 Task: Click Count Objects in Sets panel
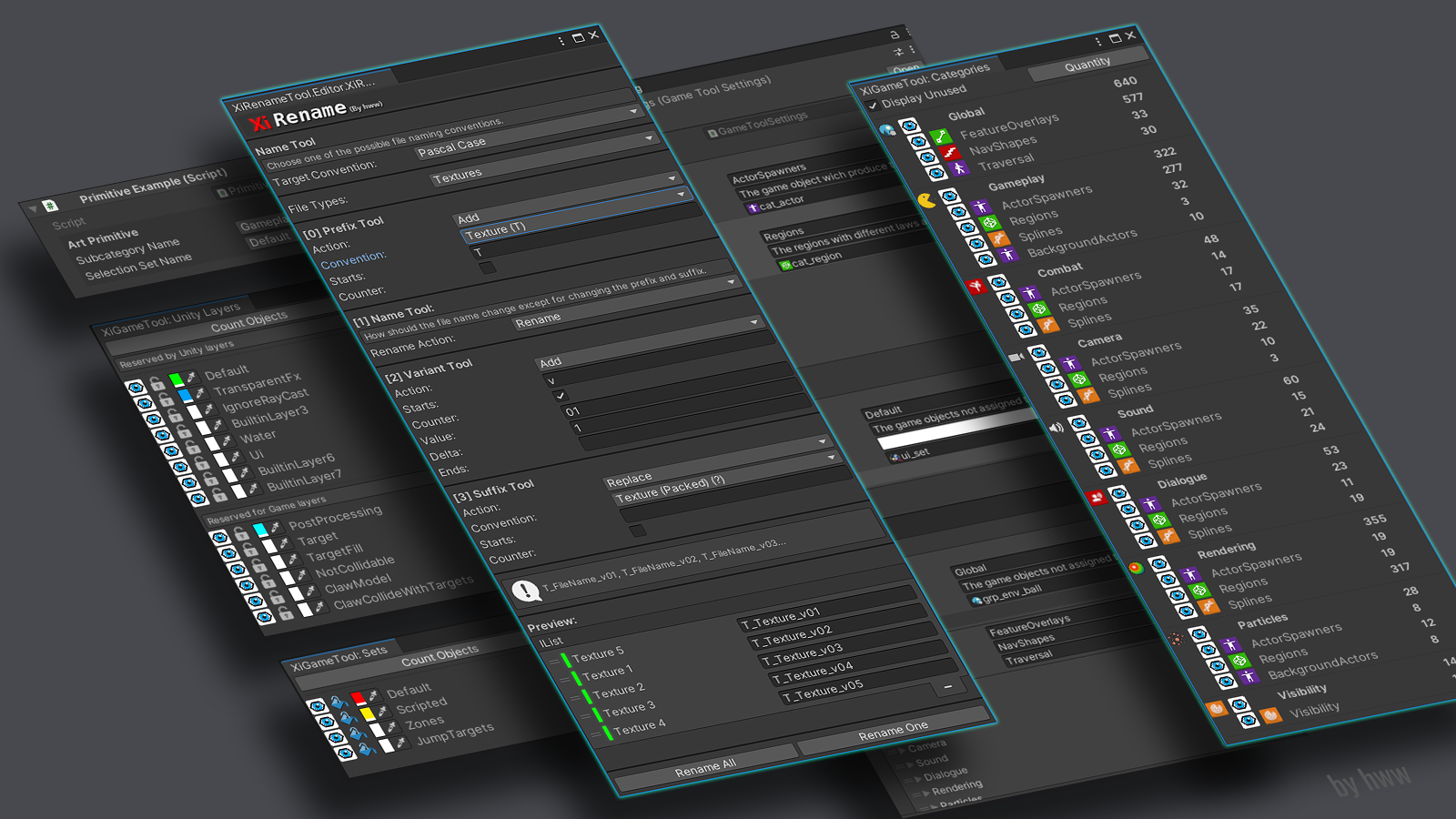tap(440, 657)
